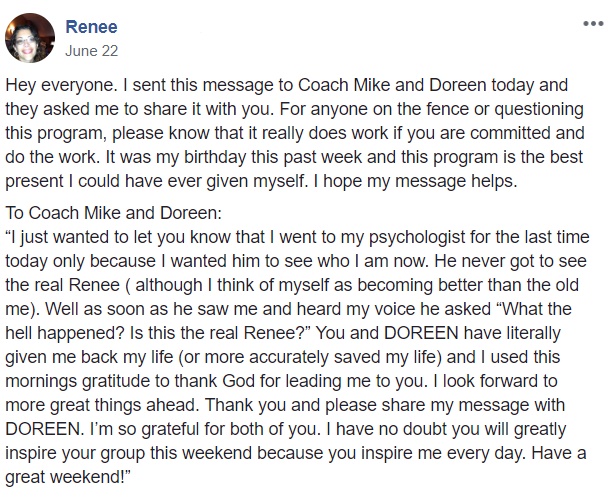Click the sentence "I hope my message helps."
Viewport: 608px width, 498px height.
[x=415, y=182]
